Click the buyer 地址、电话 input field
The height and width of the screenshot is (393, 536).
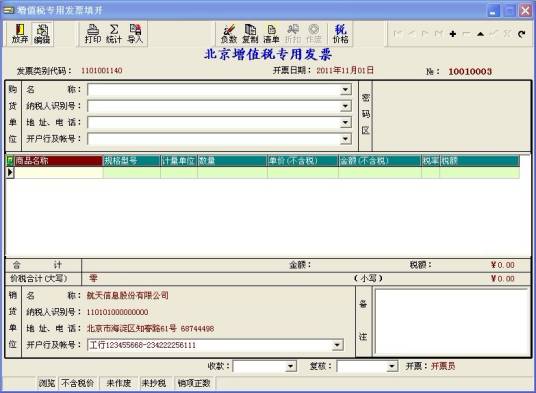(x=219, y=122)
